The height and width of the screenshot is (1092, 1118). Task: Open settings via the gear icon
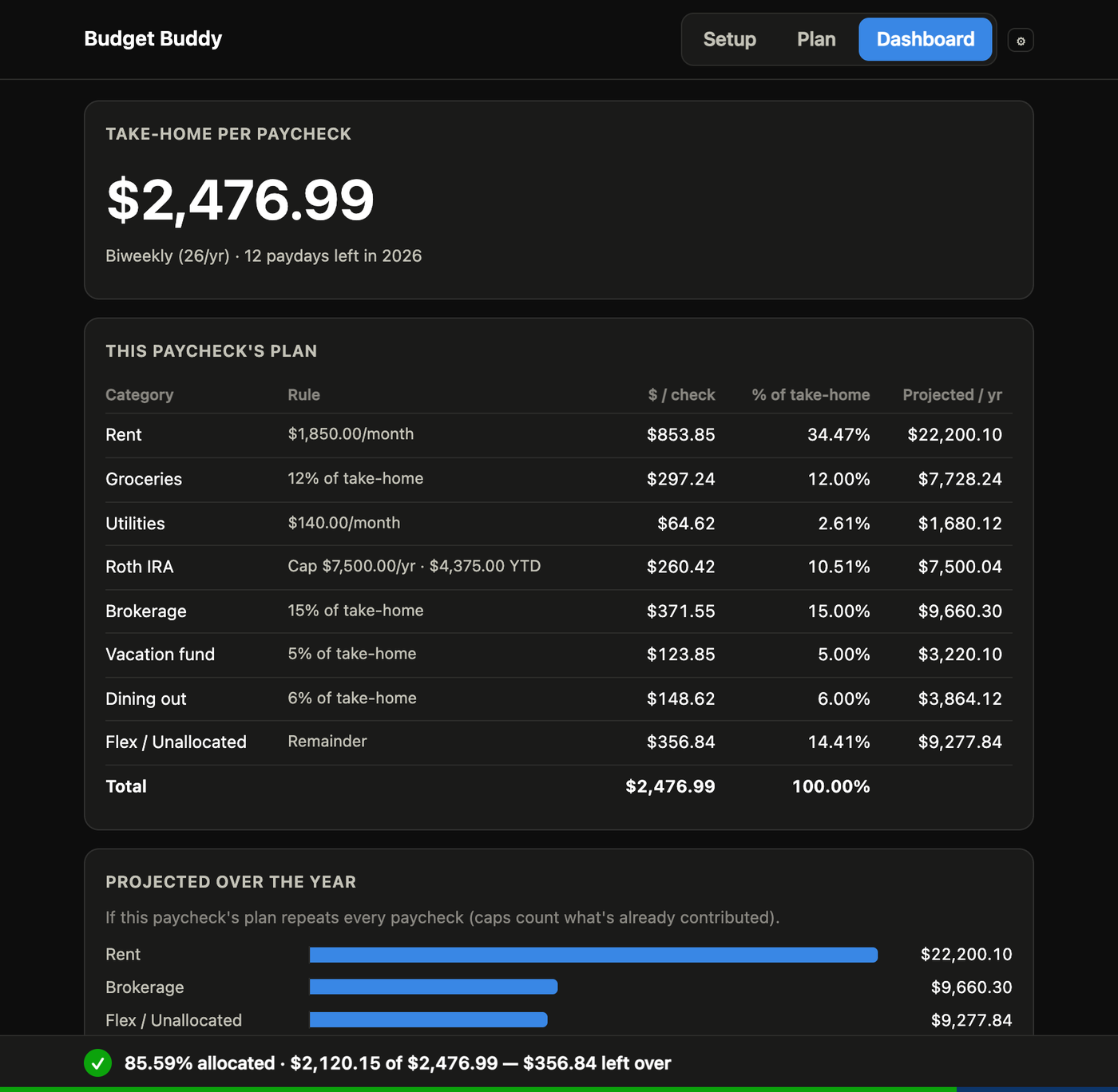1021,40
